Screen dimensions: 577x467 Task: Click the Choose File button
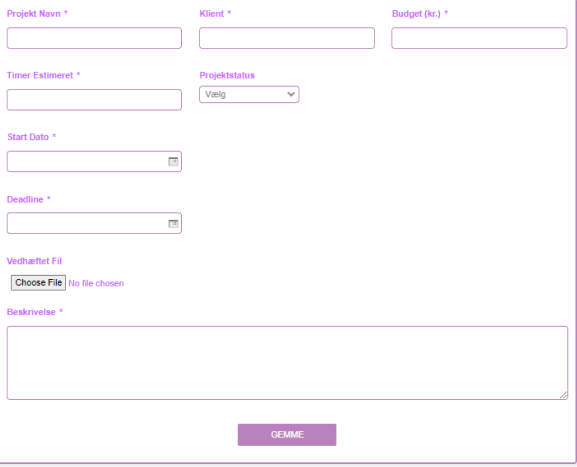click(x=38, y=283)
